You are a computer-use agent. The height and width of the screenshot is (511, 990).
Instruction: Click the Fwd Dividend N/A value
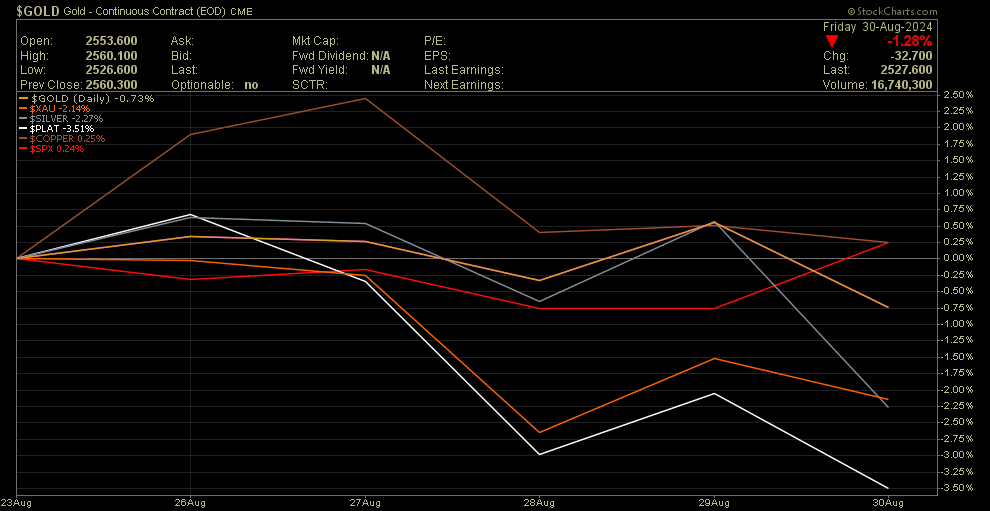click(380, 56)
